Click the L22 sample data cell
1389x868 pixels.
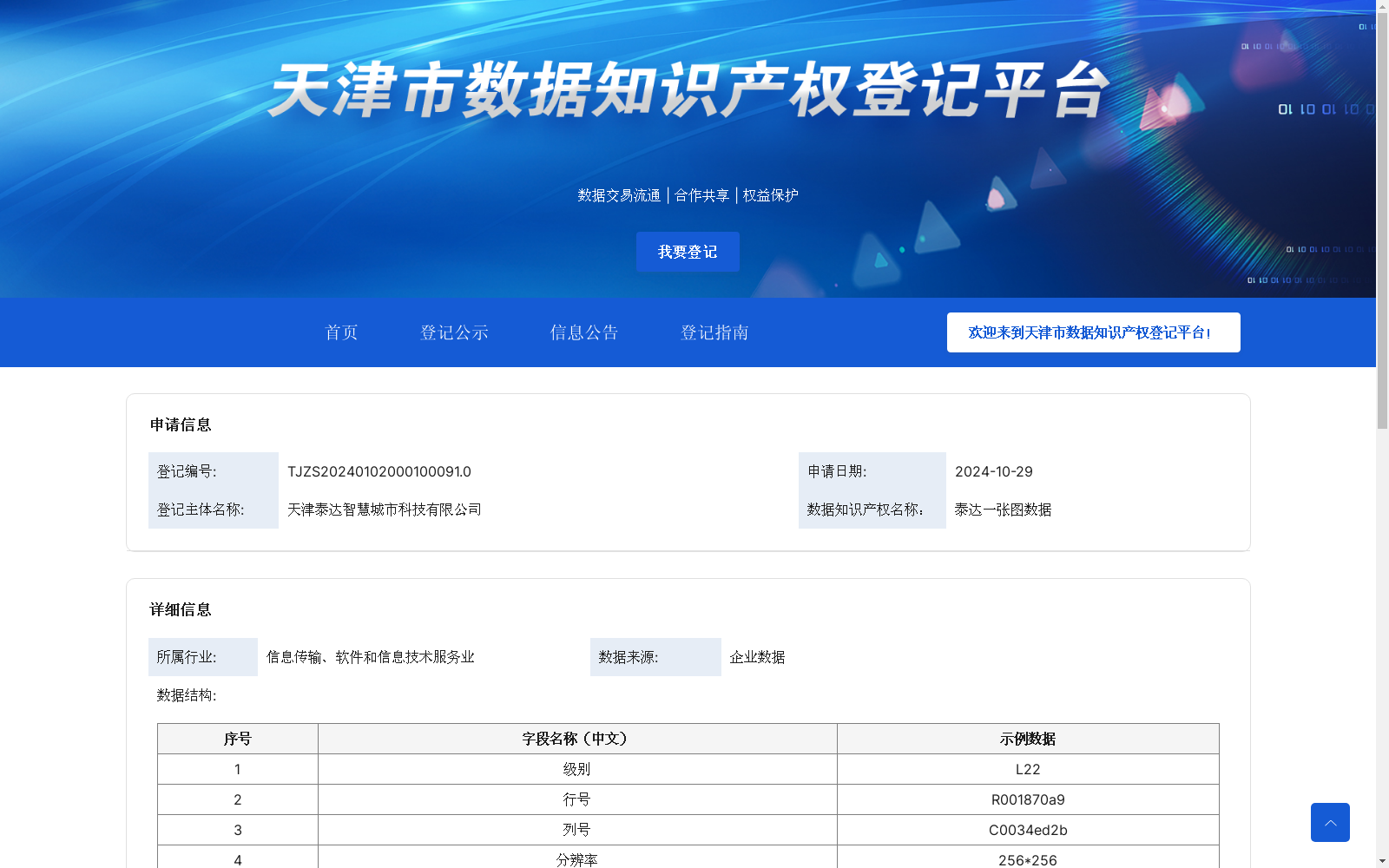pos(1028,769)
